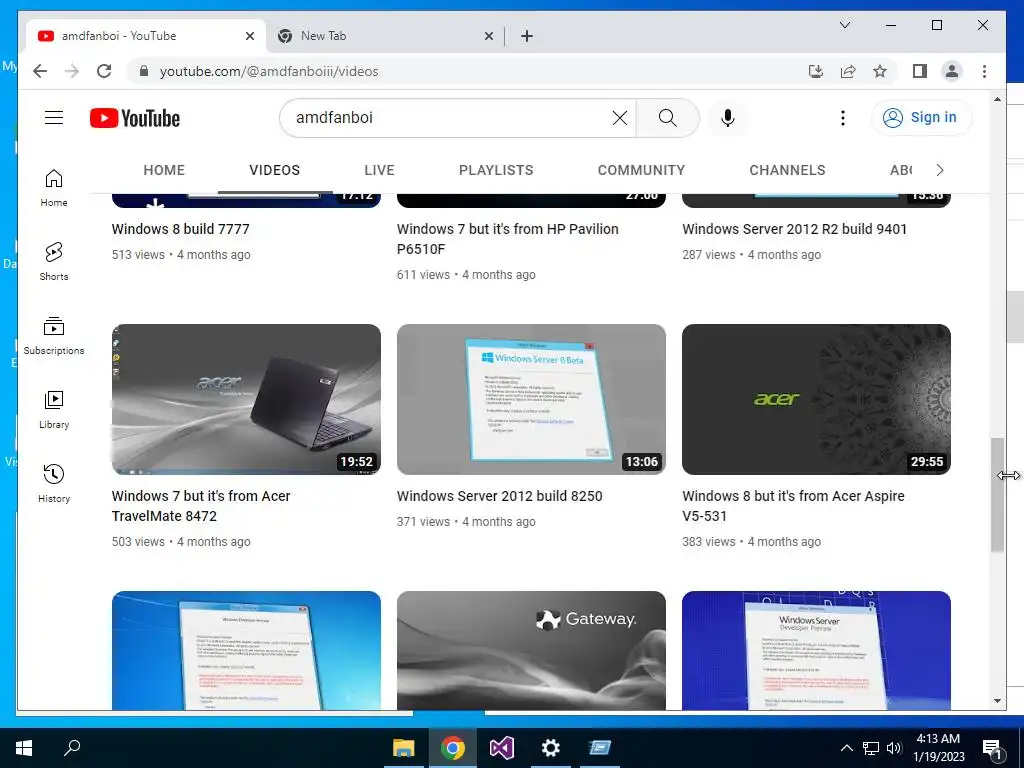Share this page via the share icon
Viewport: 1024px width, 768px height.
[848, 71]
